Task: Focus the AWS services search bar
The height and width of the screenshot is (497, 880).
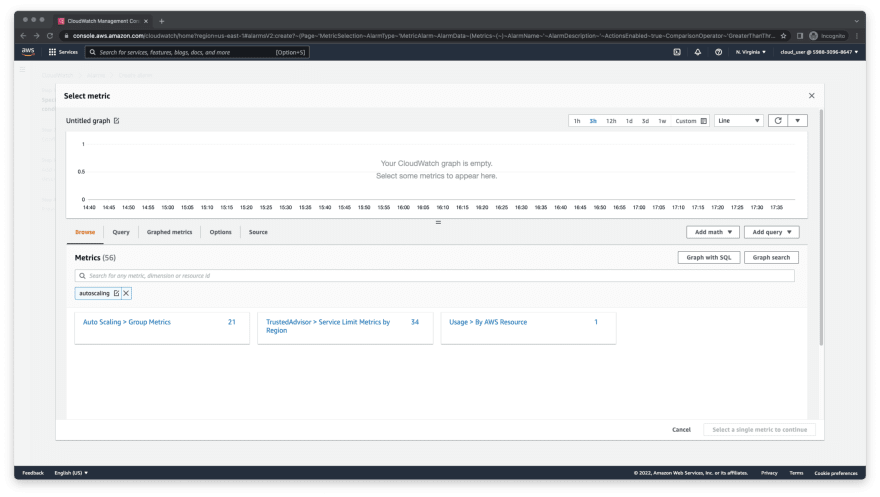Action: (197, 52)
